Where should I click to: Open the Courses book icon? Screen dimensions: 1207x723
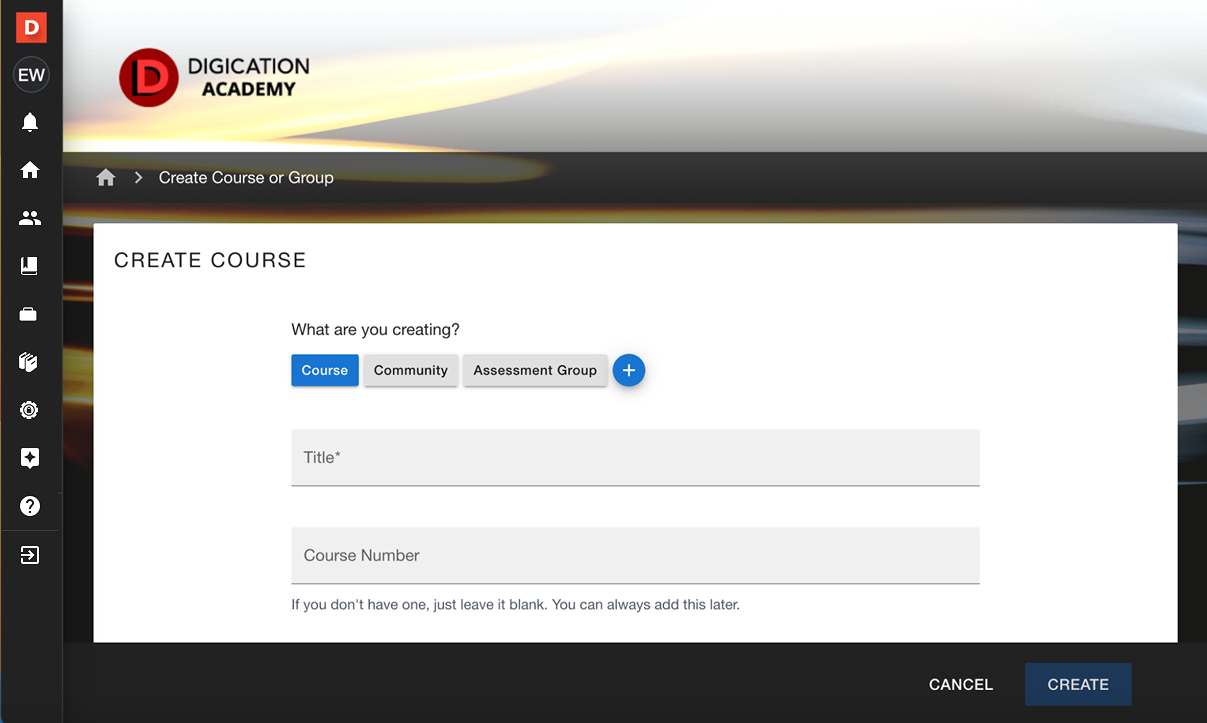coord(30,266)
